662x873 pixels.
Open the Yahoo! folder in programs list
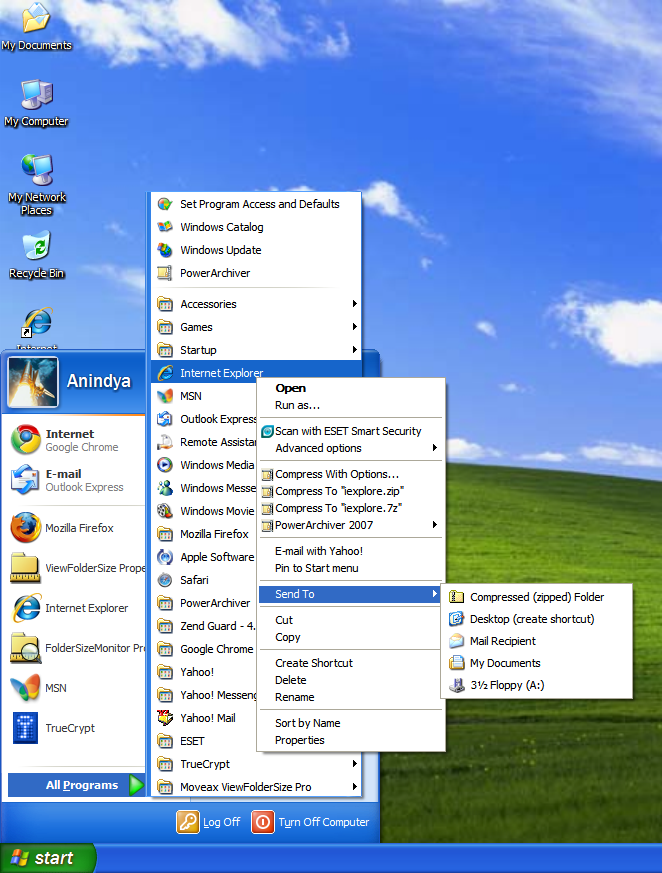pyautogui.click(x=206, y=672)
